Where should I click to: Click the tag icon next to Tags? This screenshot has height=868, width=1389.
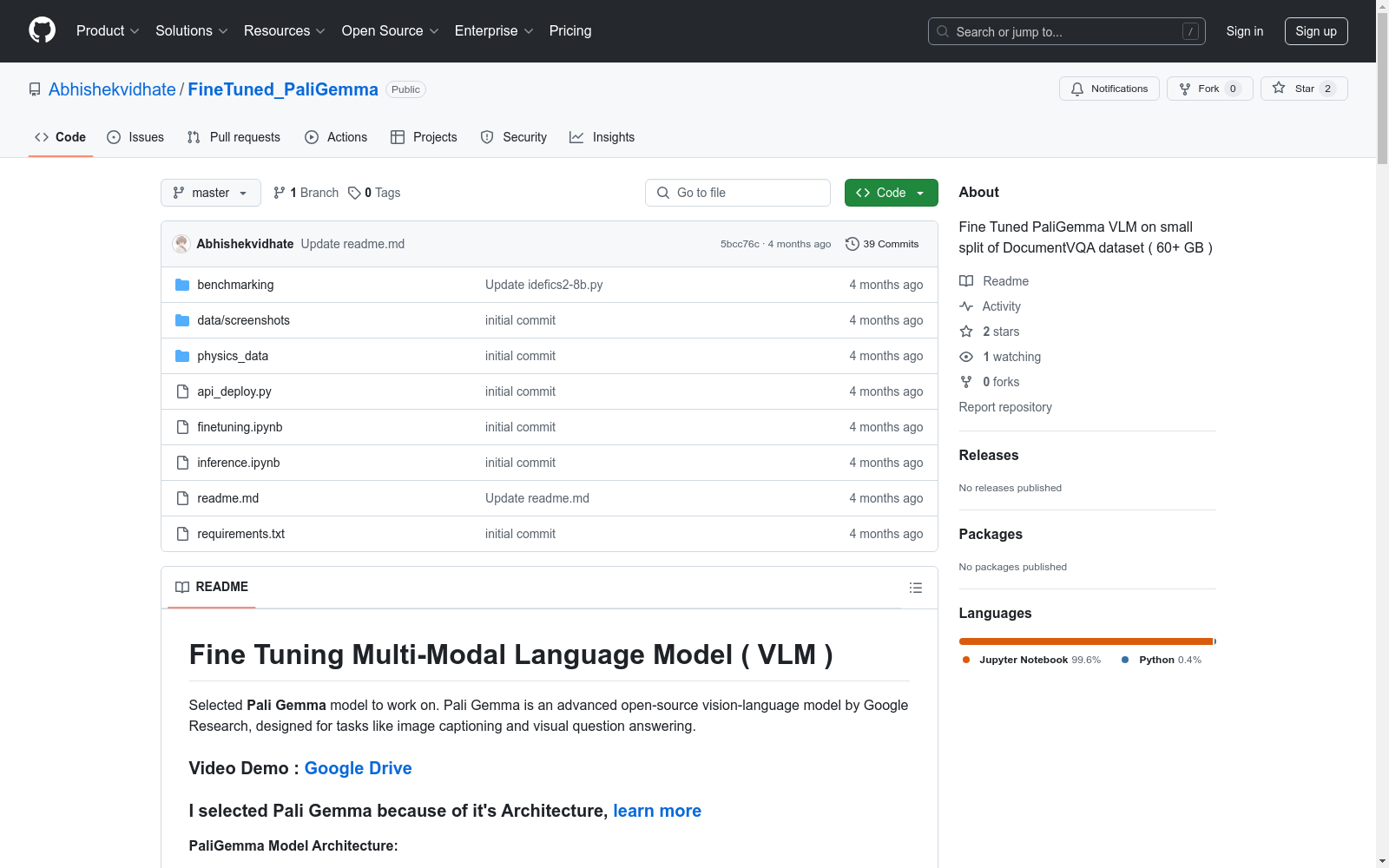pos(354,193)
